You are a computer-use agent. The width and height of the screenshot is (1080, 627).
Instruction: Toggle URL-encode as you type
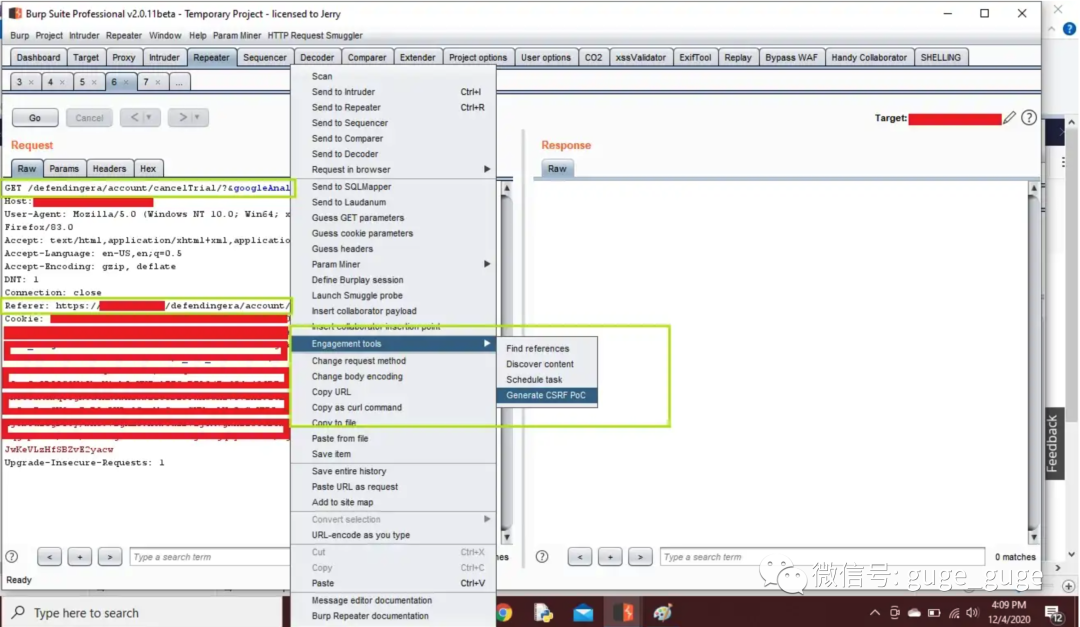pos(393,535)
